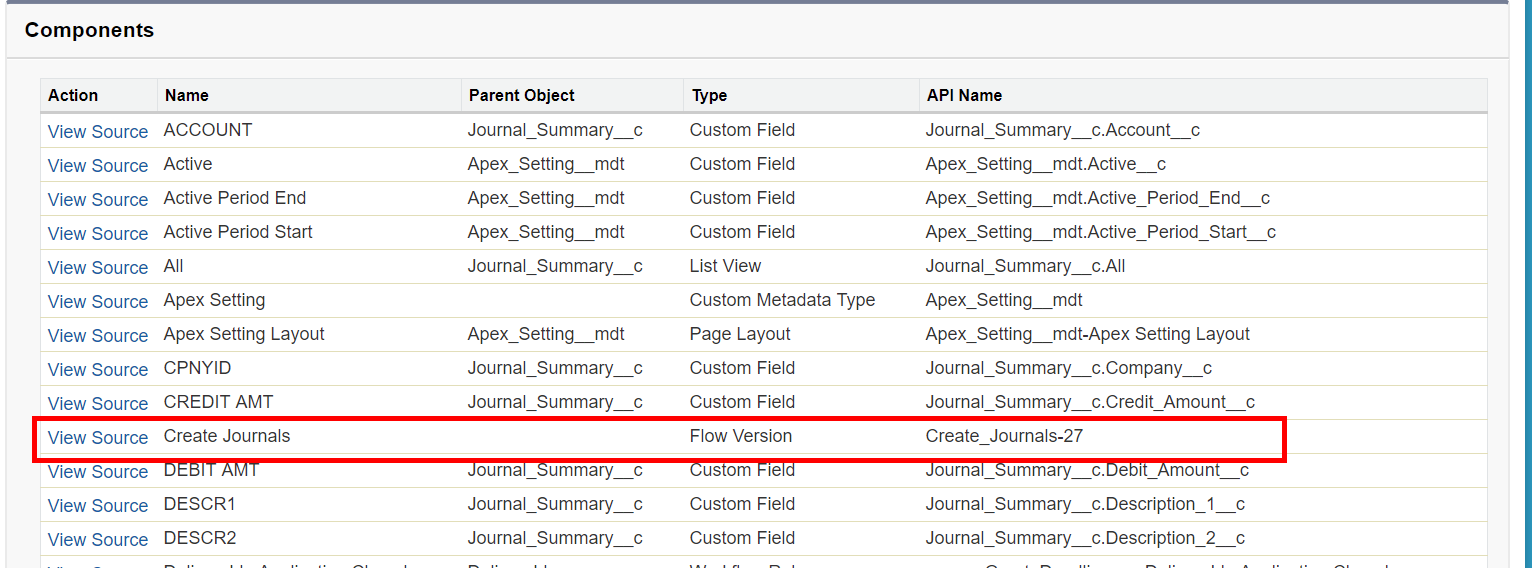
Task: Select the Name column header
Action: click(187, 95)
